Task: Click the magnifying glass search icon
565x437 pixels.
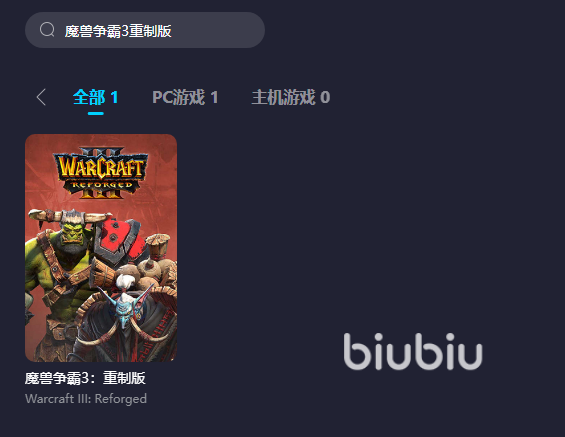Action: [47, 30]
